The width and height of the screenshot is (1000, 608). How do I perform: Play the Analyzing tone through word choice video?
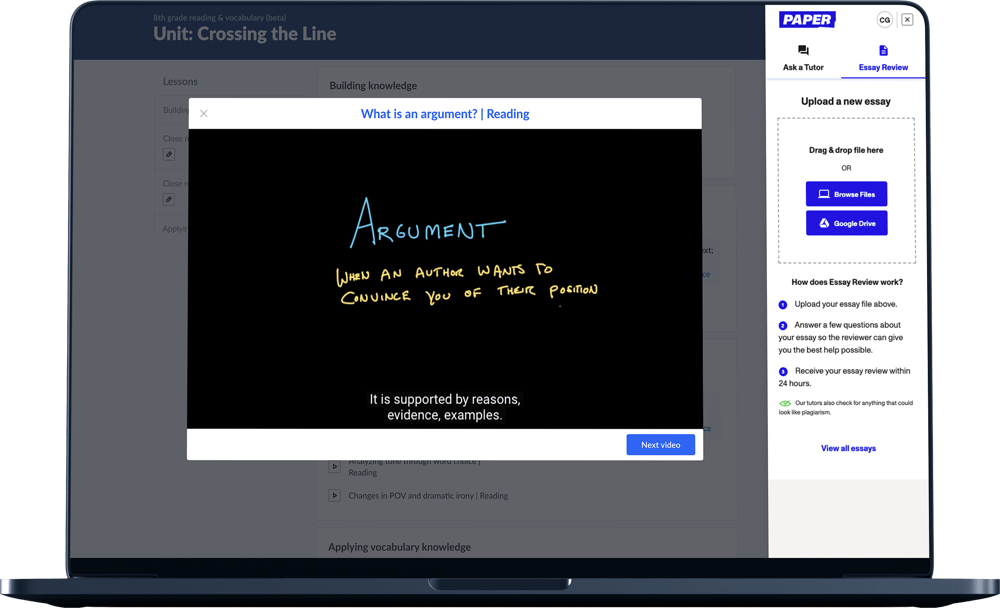pos(334,466)
